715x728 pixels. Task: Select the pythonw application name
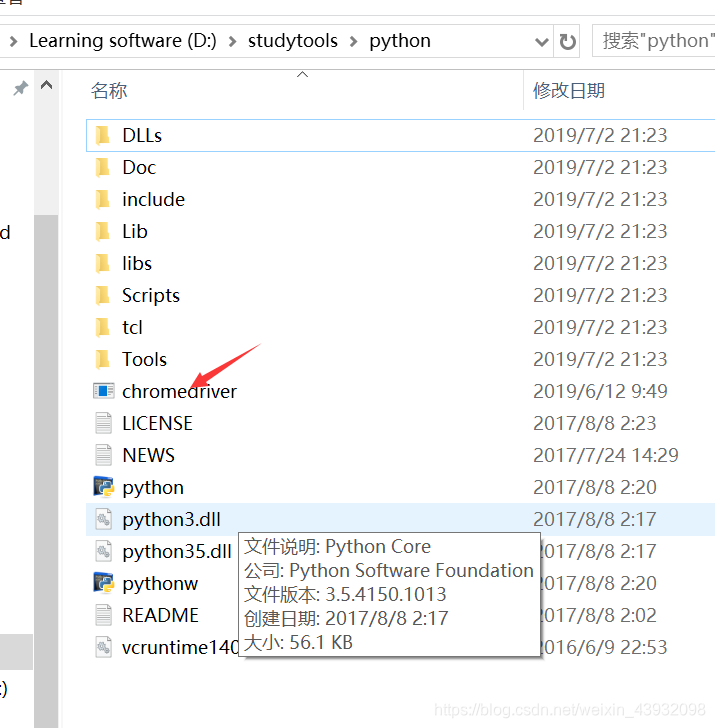[160, 584]
